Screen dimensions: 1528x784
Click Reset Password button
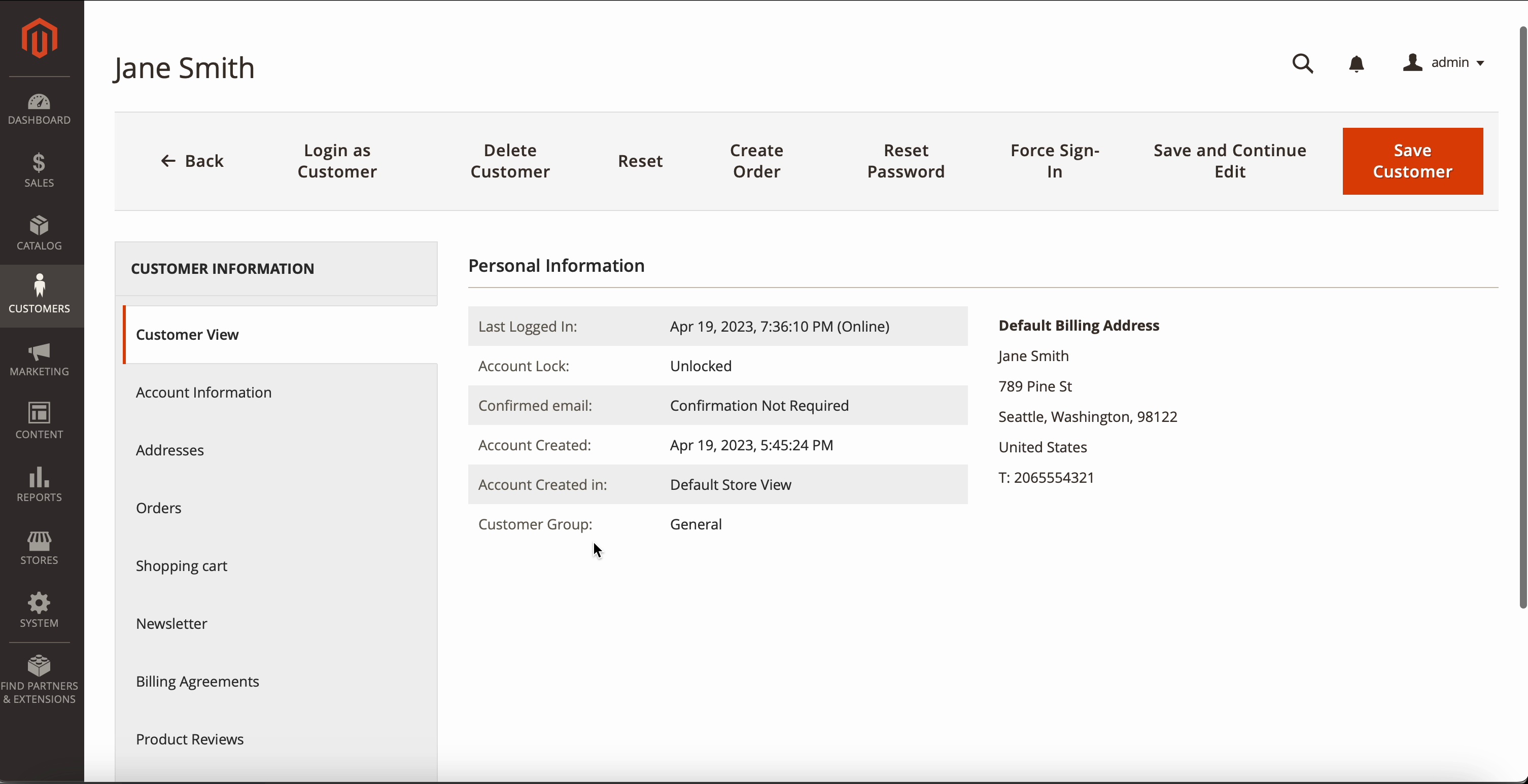click(906, 161)
